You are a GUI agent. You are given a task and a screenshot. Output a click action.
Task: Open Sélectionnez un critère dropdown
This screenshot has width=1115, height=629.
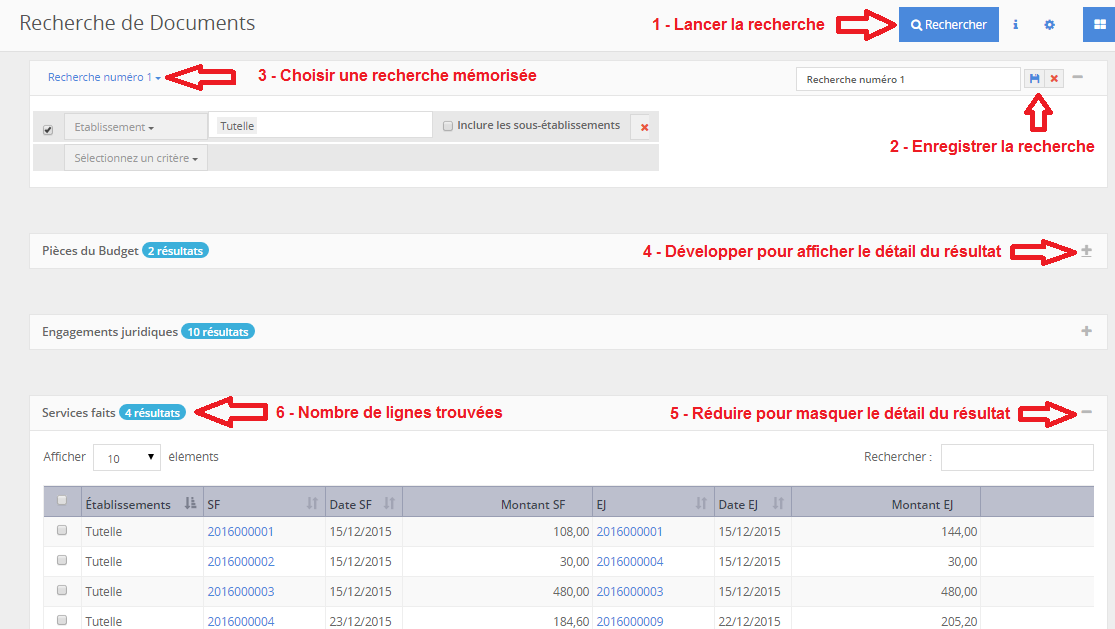point(136,158)
